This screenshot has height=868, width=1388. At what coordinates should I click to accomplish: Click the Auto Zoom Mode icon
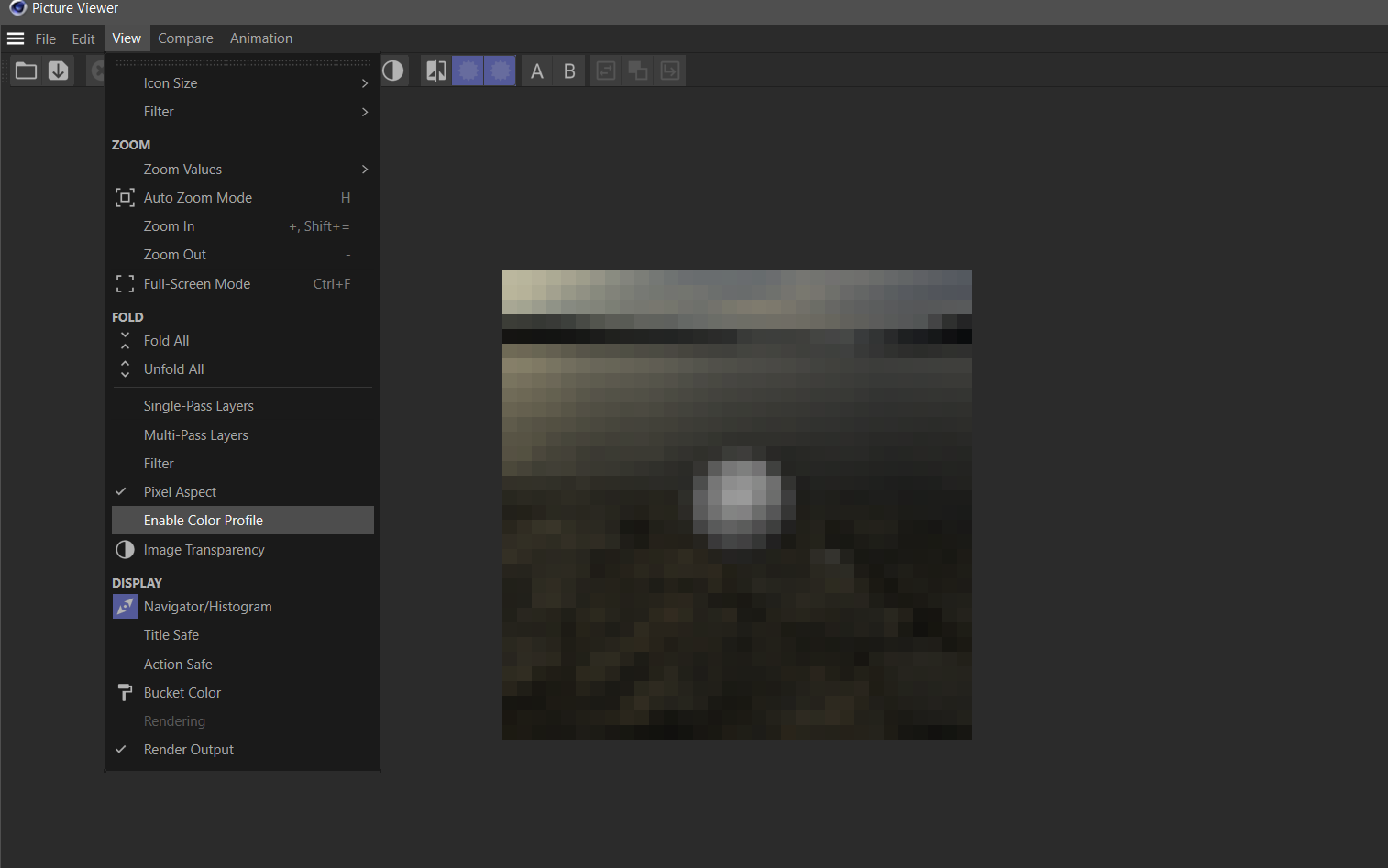[x=125, y=197]
